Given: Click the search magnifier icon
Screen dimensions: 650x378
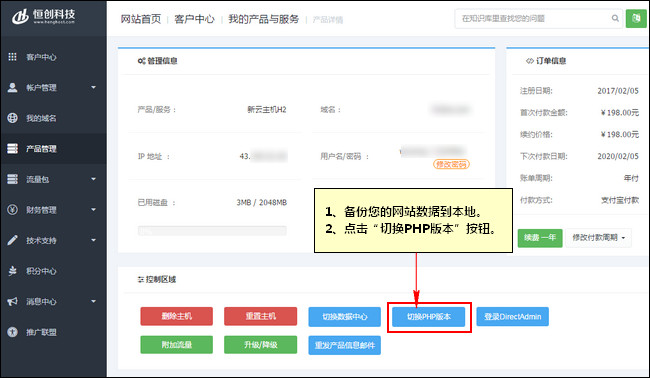Looking at the screenshot, I should click(615, 18).
